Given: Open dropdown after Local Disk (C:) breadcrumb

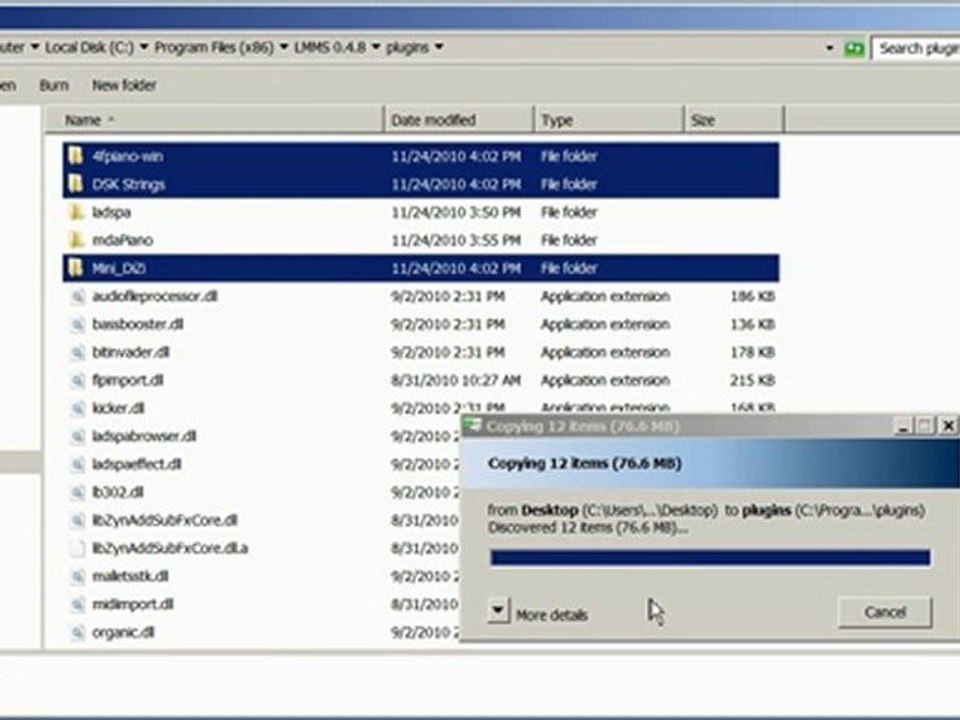Looking at the screenshot, I should (144, 47).
